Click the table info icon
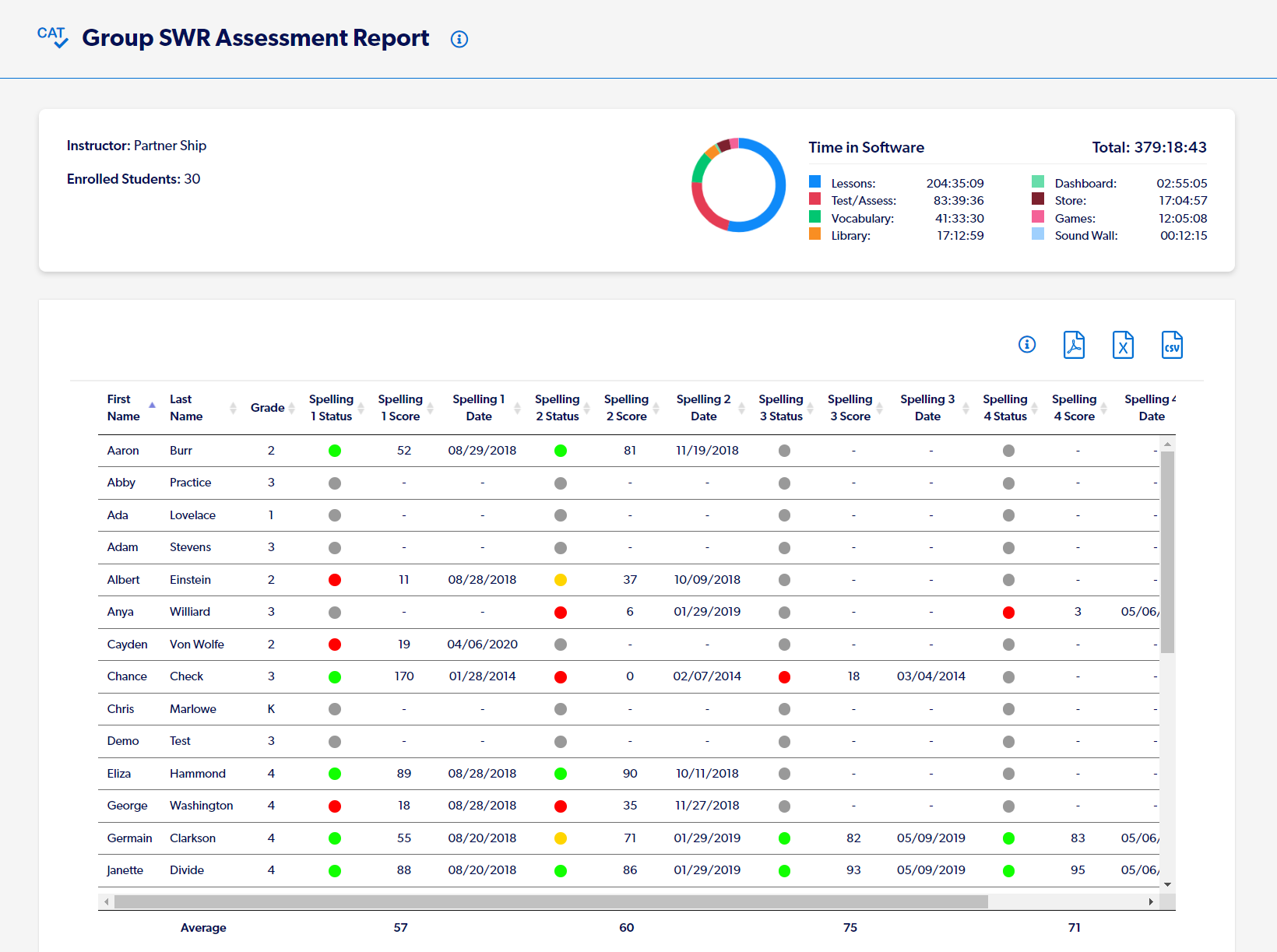Image resolution: width=1277 pixels, height=952 pixels. pyautogui.click(x=1027, y=344)
